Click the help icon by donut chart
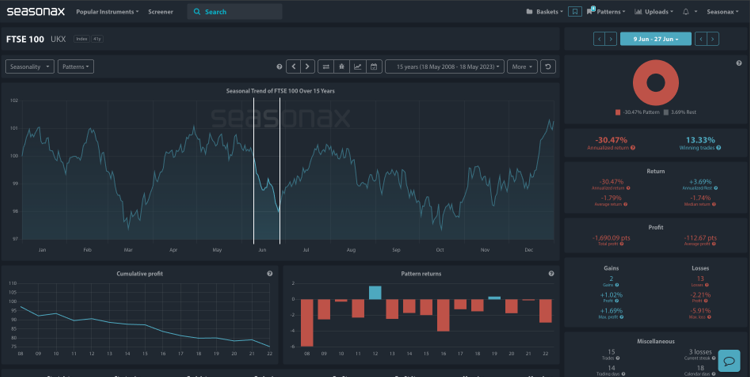The image size is (750, 377). tap(739, 63)
